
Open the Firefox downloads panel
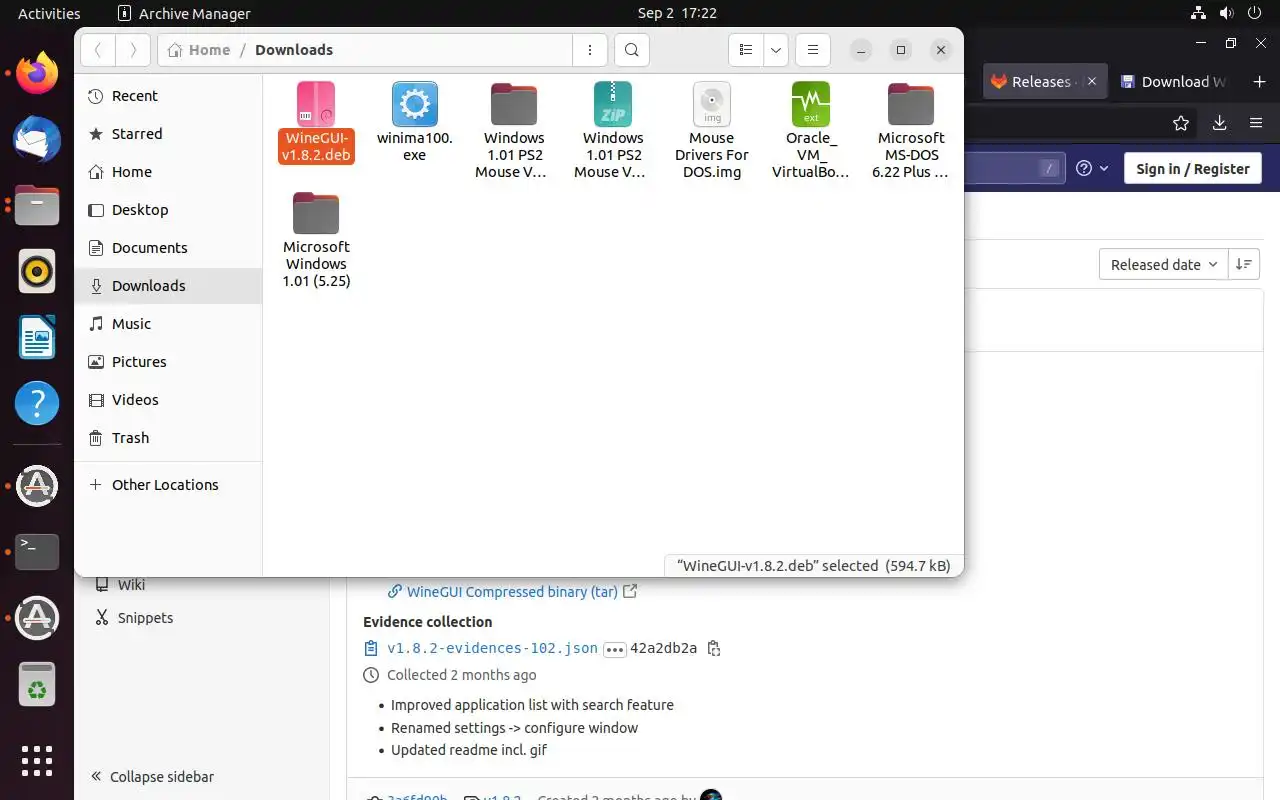(x=1219, y=123)
